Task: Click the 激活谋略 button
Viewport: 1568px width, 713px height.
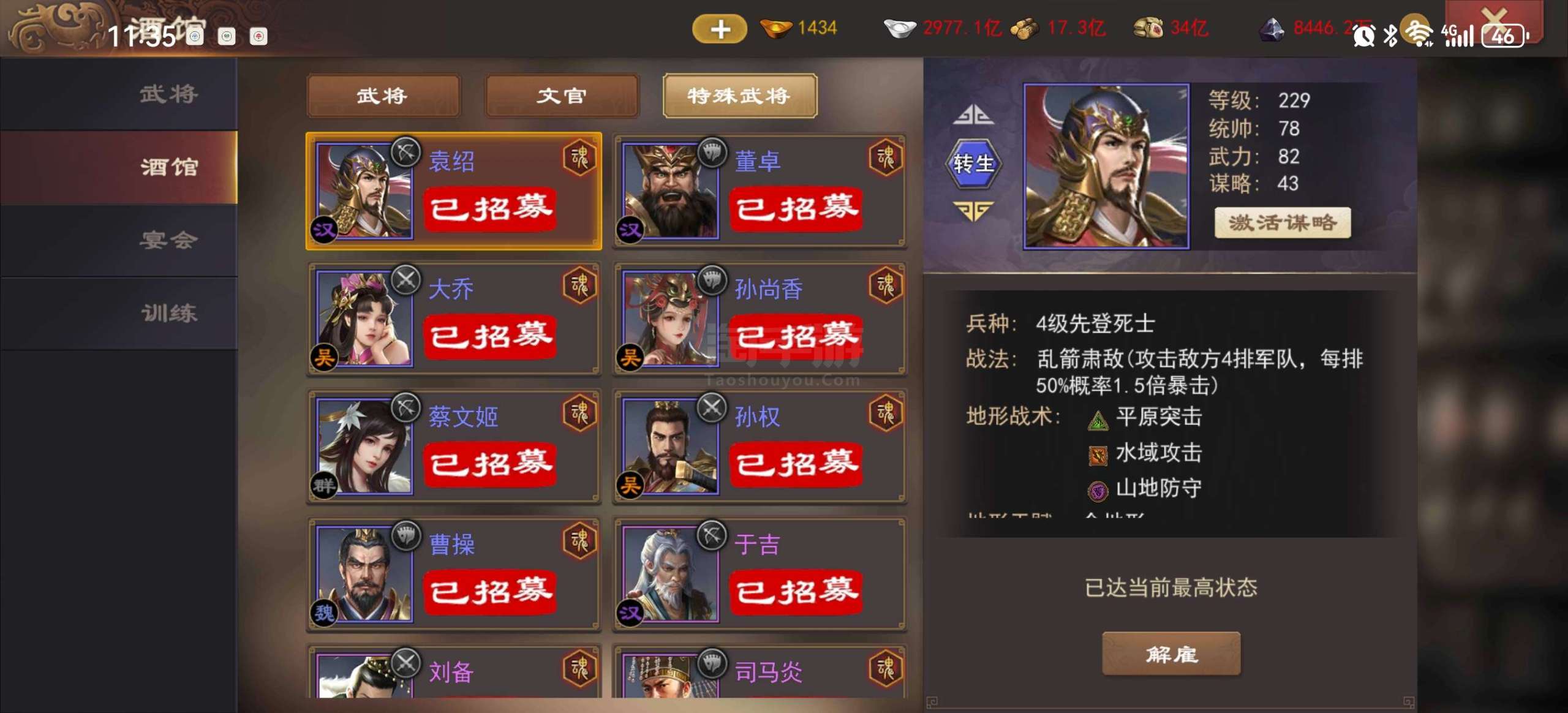Action: (x=1283, y=222)
